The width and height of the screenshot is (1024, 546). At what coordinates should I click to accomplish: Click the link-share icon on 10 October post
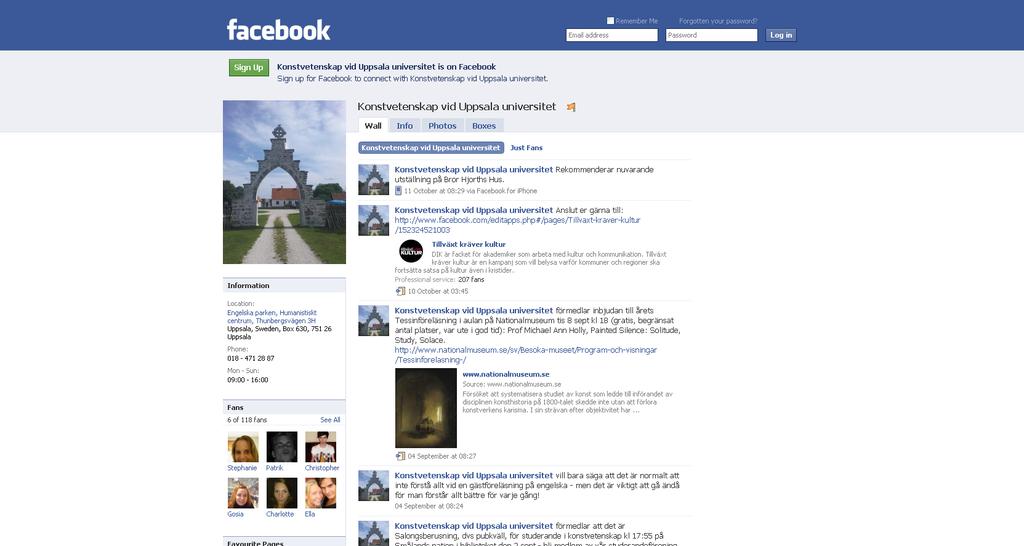pyautogui.click(x=400, y=291)
